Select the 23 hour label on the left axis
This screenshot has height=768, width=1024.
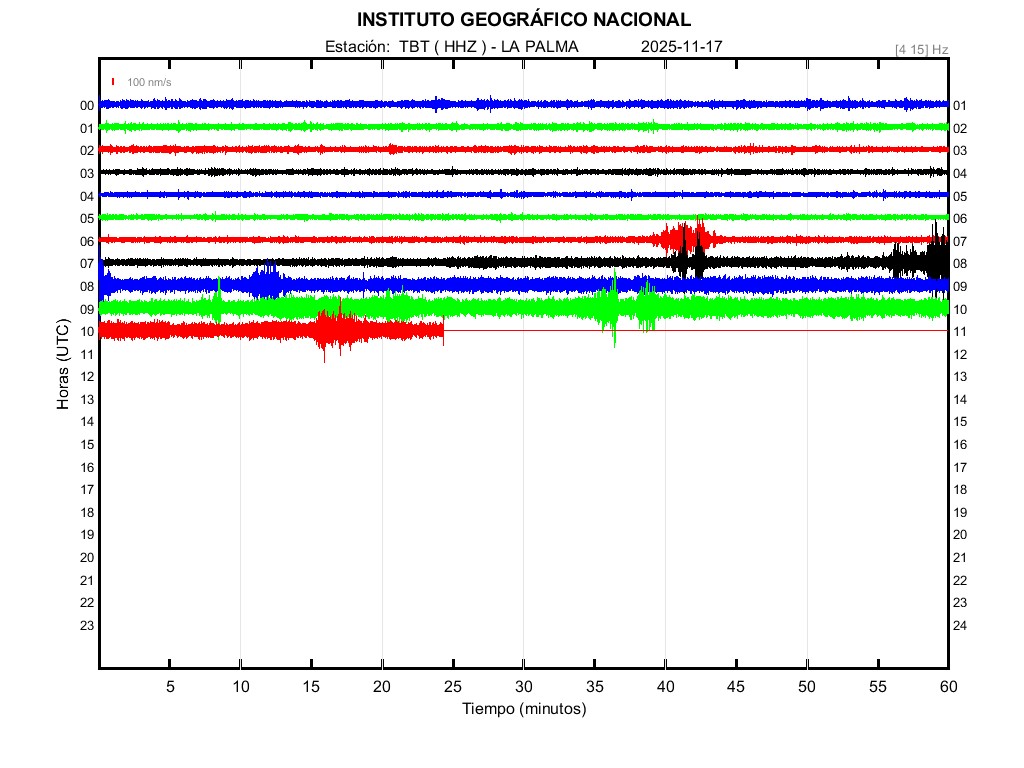(87, 626)
